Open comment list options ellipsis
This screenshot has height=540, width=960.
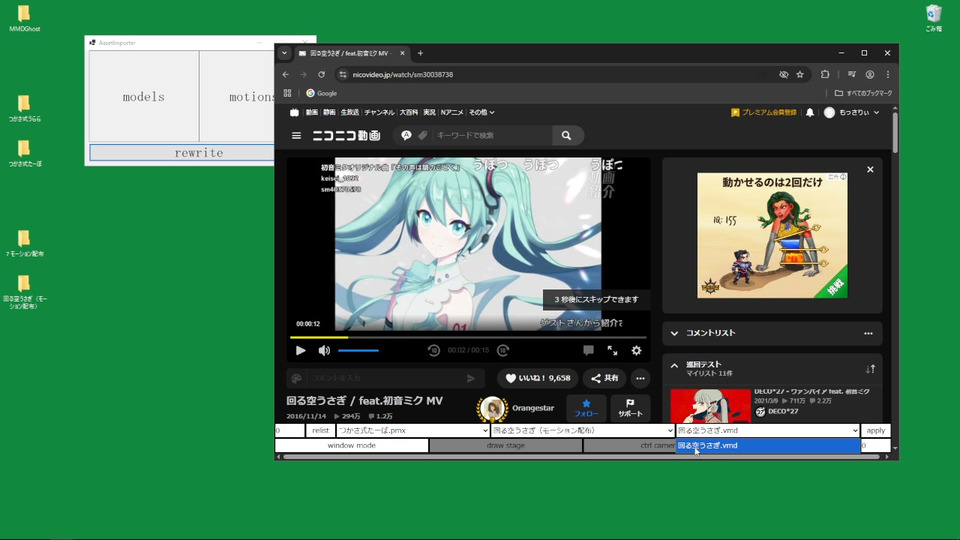[868, 334]
